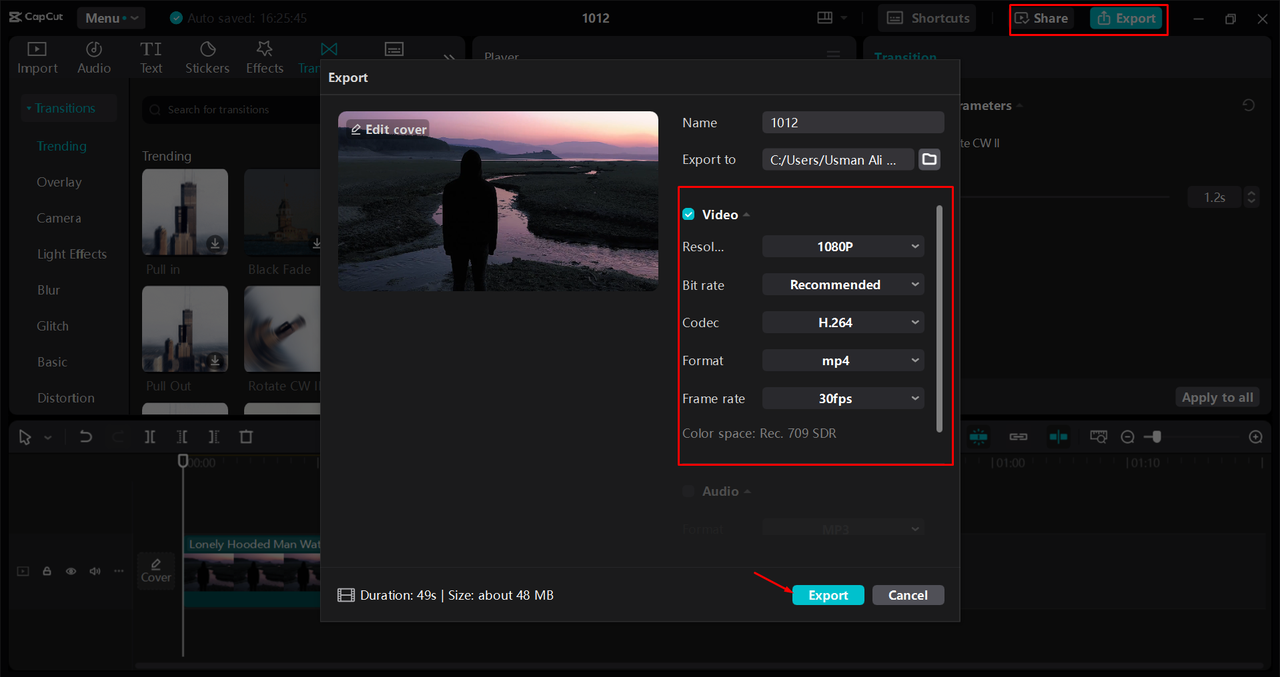
Task: Click the export settings vertical scrollbar
Action: pyautogui.click(x=939, y=318)
